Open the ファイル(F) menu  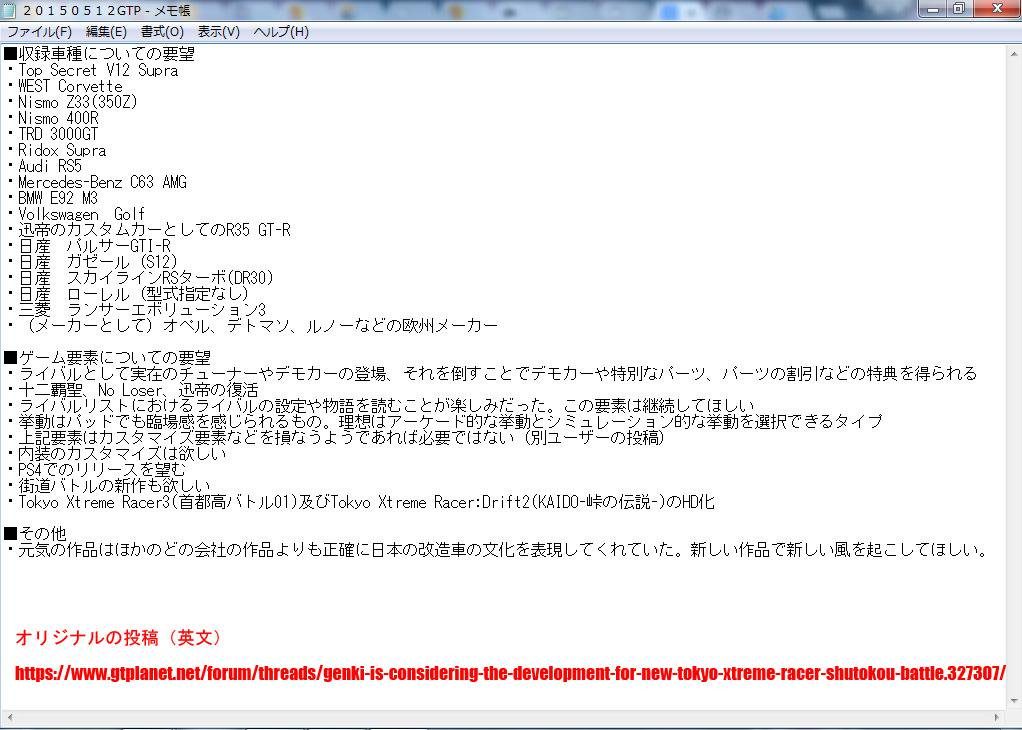point(39,31)
